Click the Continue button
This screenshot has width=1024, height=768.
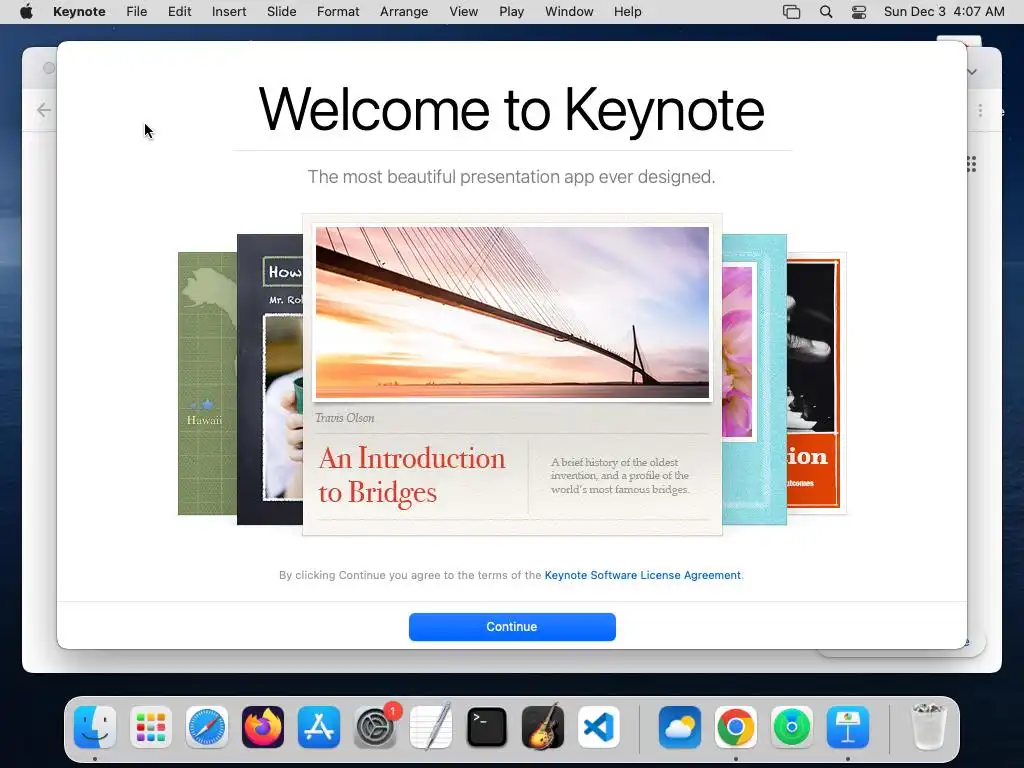pos(512,626)
